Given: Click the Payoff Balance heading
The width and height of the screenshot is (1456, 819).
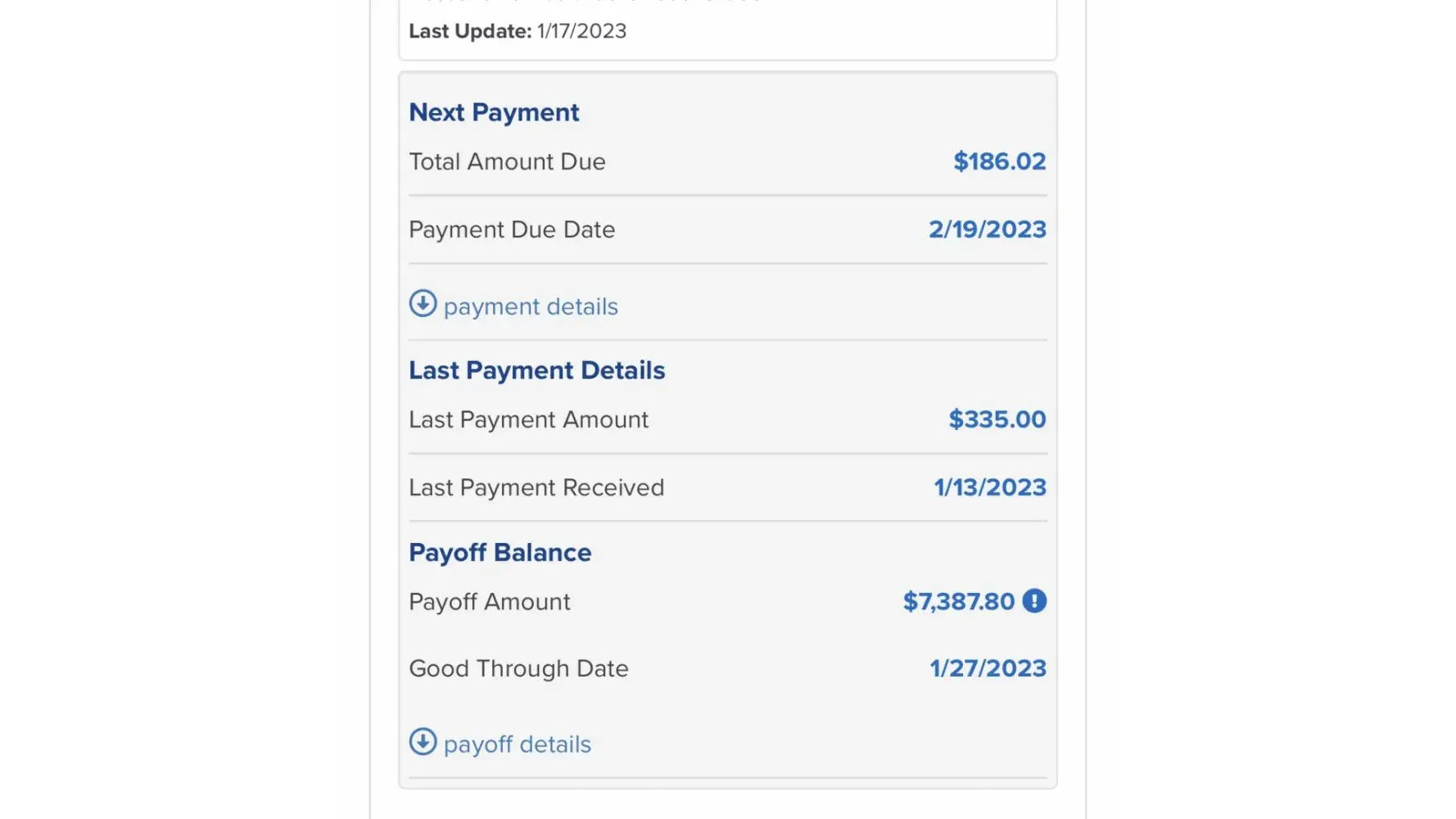Looking at the screenshot, I should (x=500, y=553).
